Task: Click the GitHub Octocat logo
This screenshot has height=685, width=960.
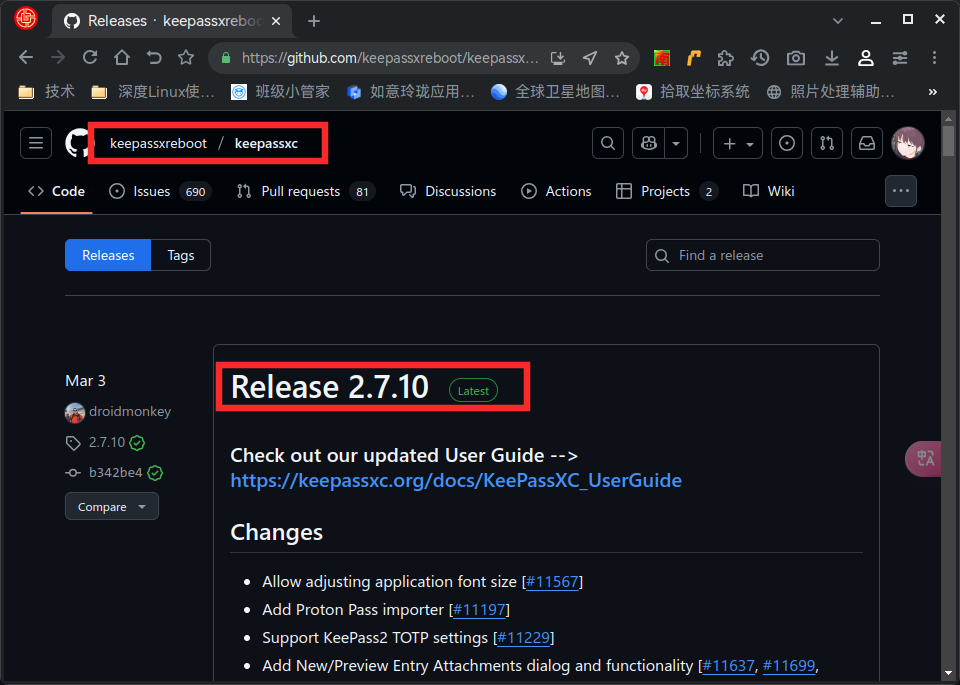Action: 77,143
